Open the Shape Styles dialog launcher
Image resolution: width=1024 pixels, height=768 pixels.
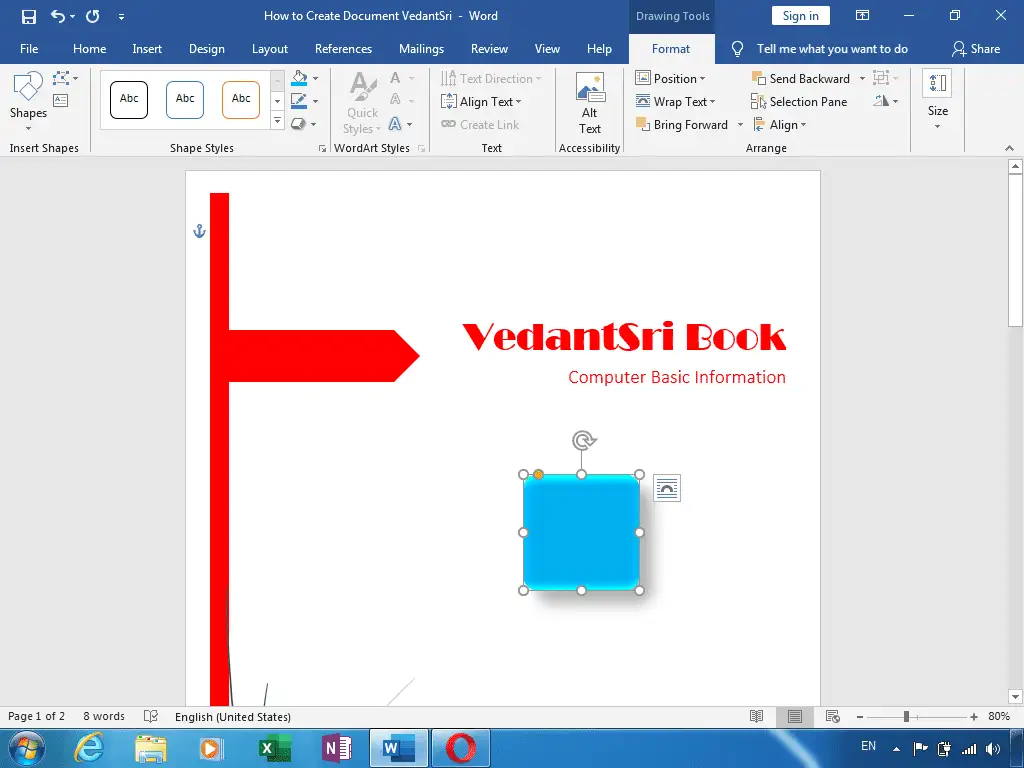click(322, 149)
